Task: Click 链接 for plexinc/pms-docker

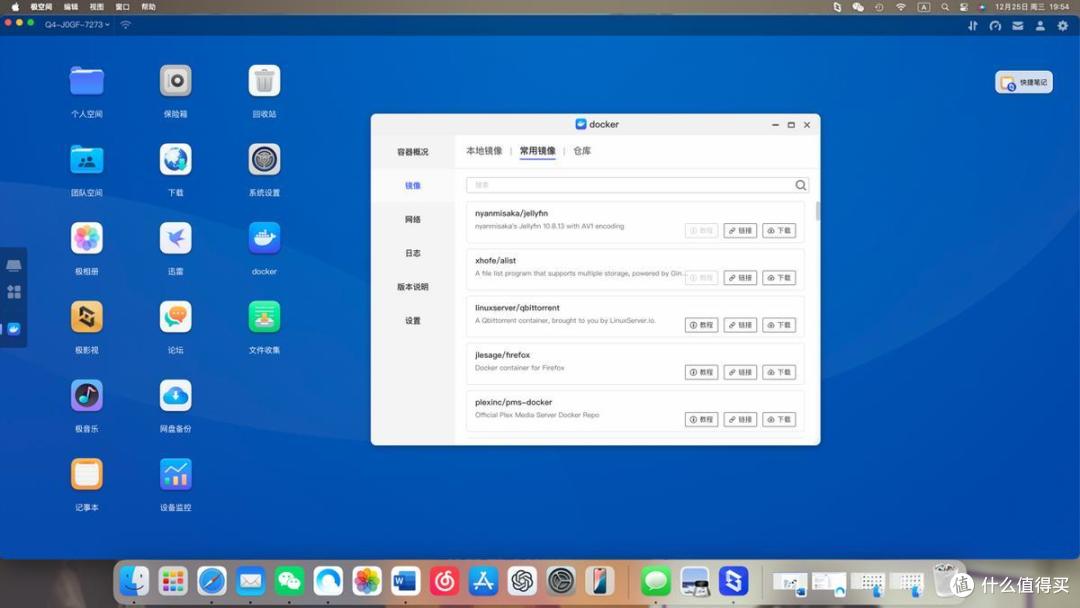Action: (x=740, y=419)
